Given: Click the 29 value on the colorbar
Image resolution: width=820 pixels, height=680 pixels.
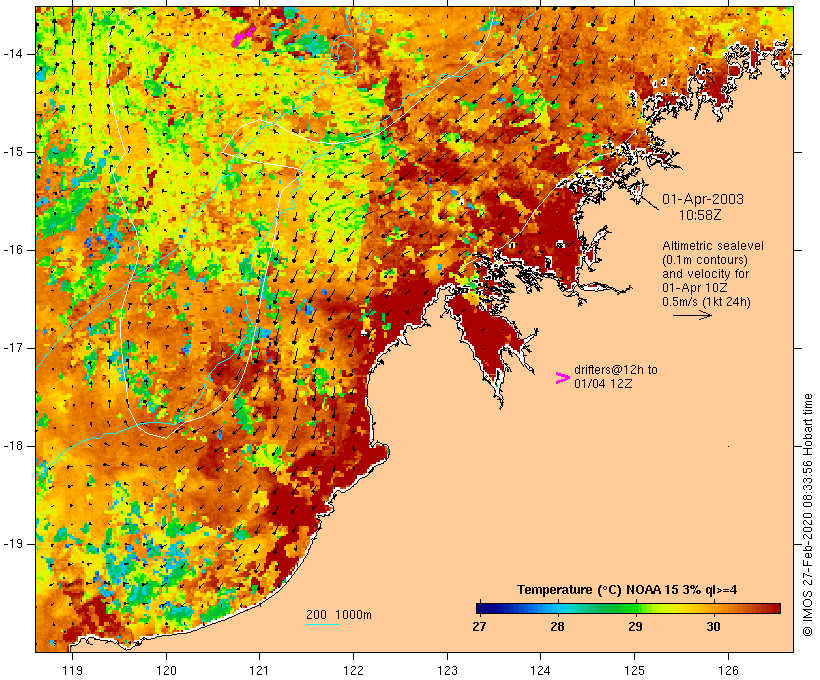Looking at the screenshot, I should 635,627.
